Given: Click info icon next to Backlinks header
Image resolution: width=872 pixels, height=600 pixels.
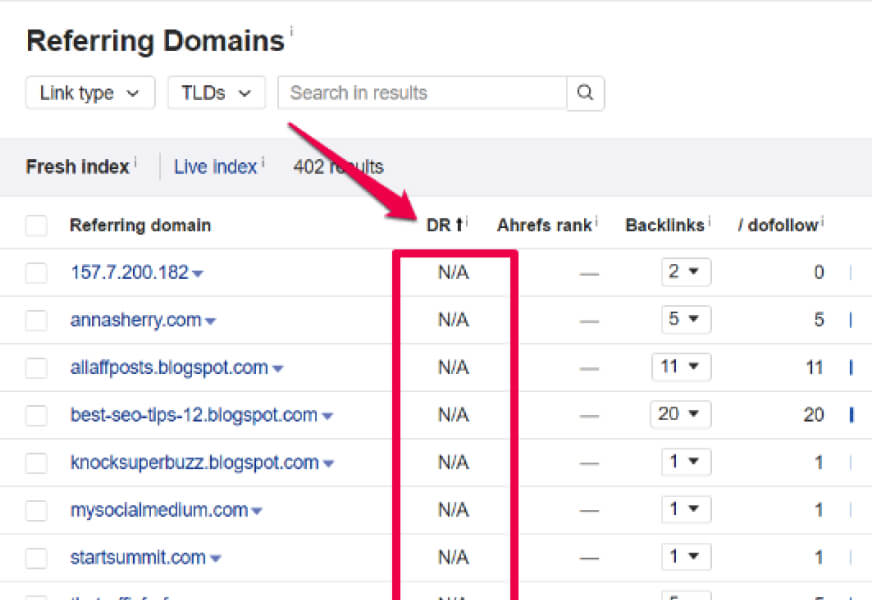Looking at the screenshot, I should pyautogui.click(x=711, y=219).
